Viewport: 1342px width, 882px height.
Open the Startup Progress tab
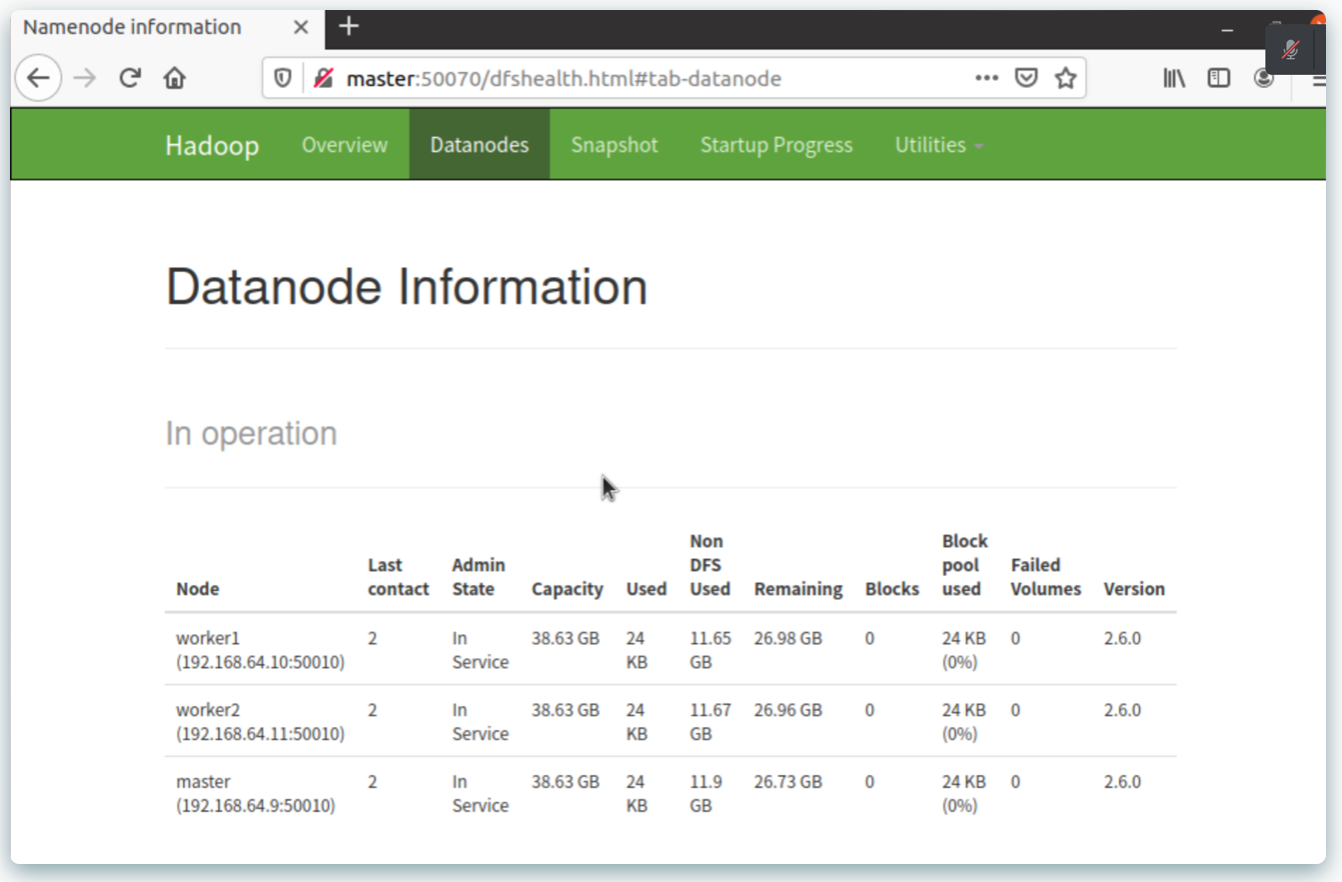(x=777, y=144)
